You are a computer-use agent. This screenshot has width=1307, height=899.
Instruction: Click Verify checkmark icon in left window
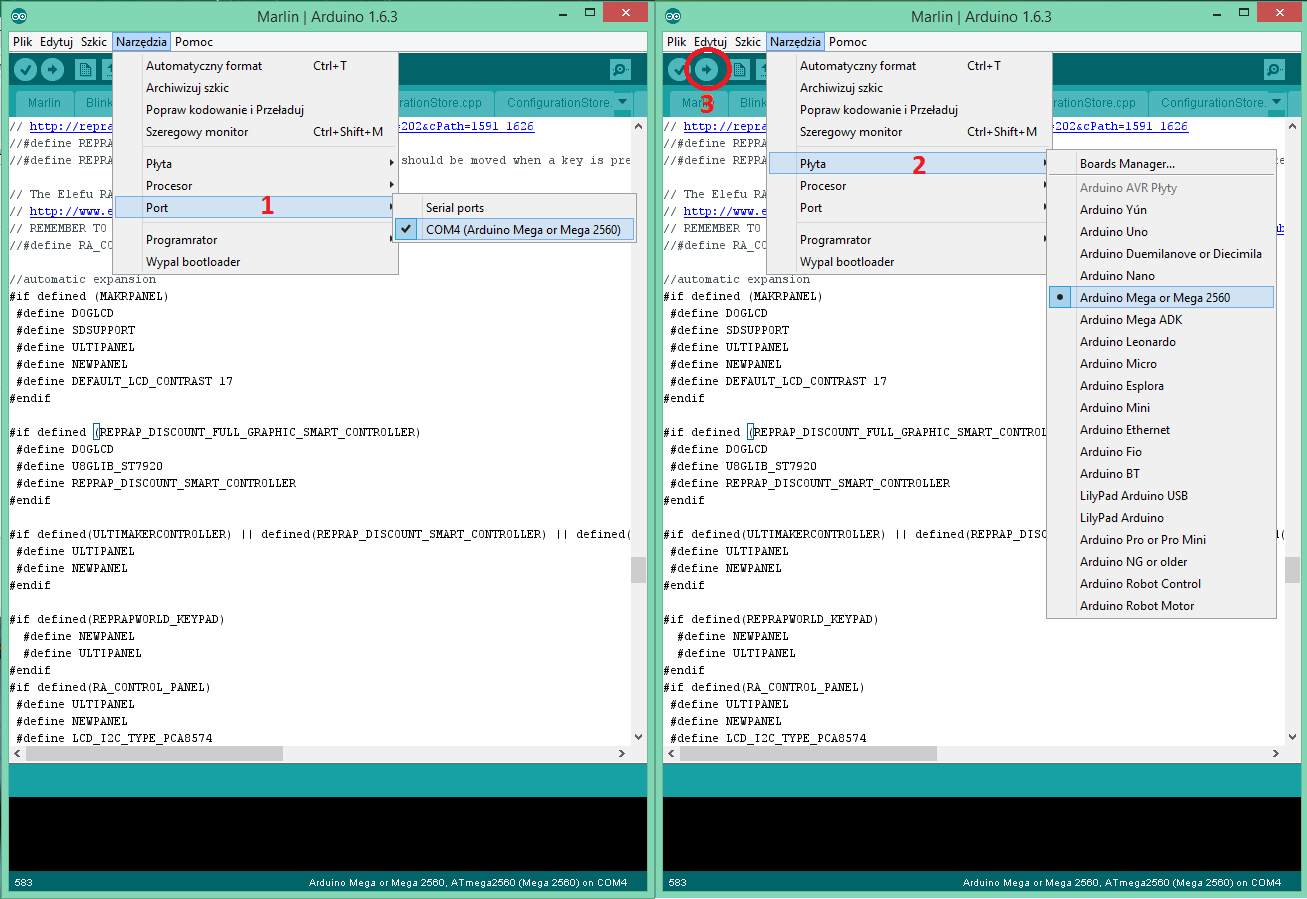click(x=25, y=70)
